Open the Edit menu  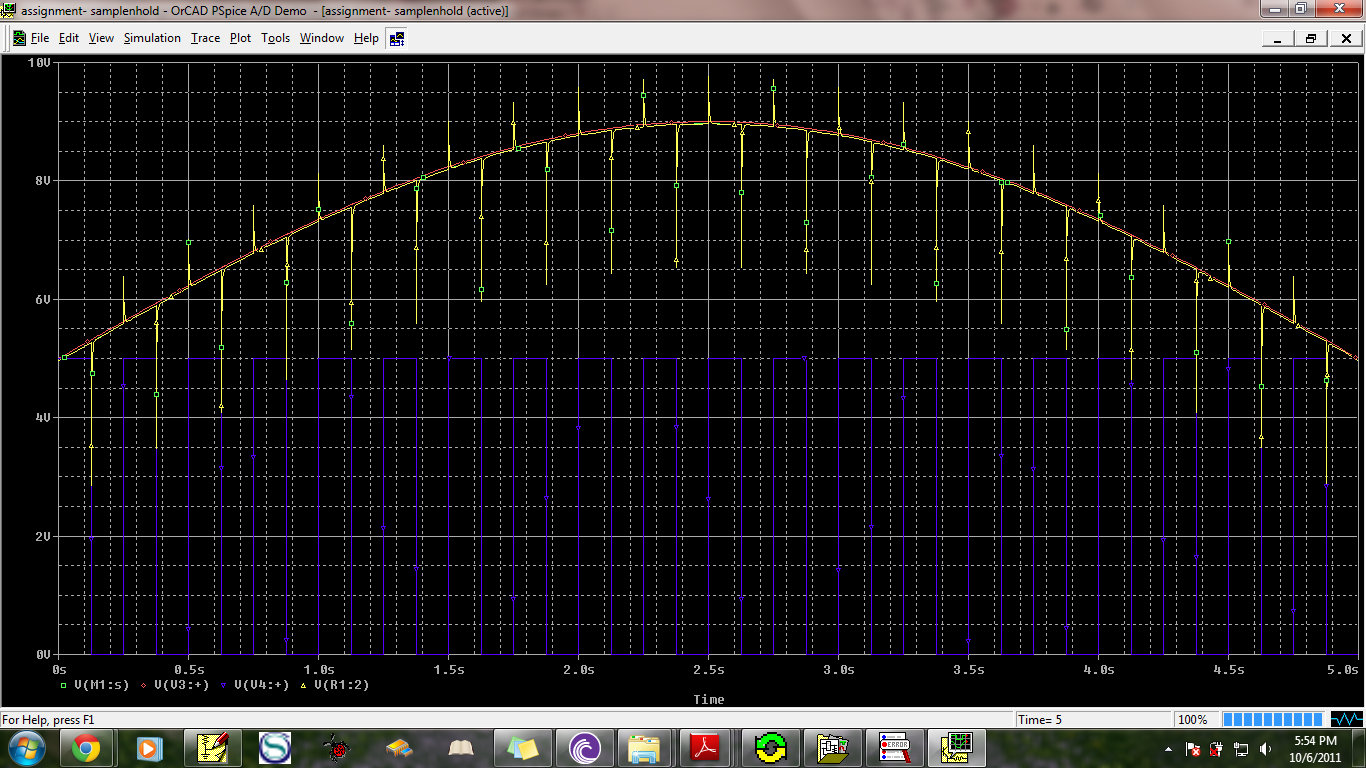click(69, 38)
